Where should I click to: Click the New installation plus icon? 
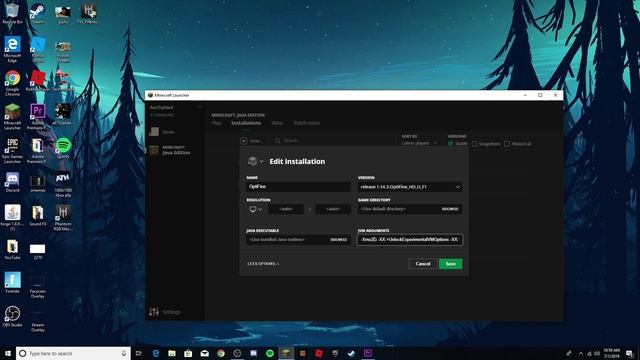[x=244, y=141]
